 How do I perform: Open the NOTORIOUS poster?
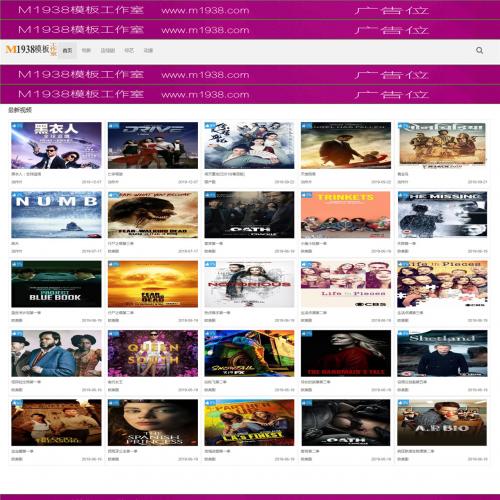click(249, 284)
